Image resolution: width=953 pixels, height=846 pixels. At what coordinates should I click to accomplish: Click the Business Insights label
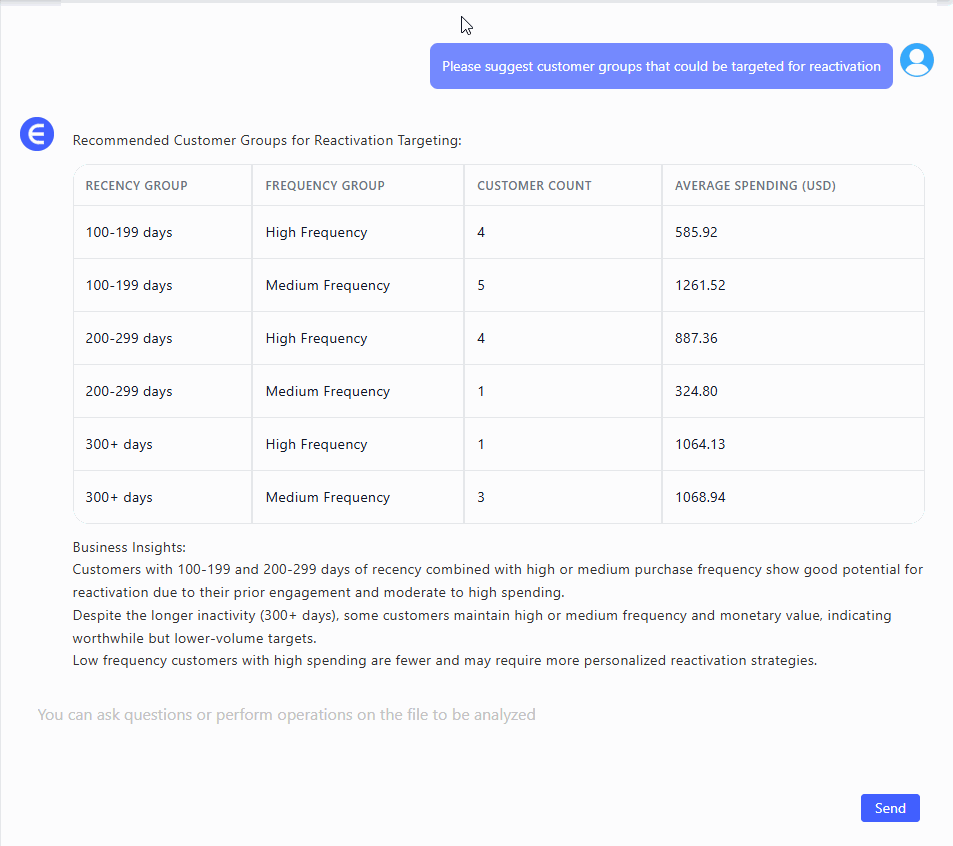click(129, 548)
